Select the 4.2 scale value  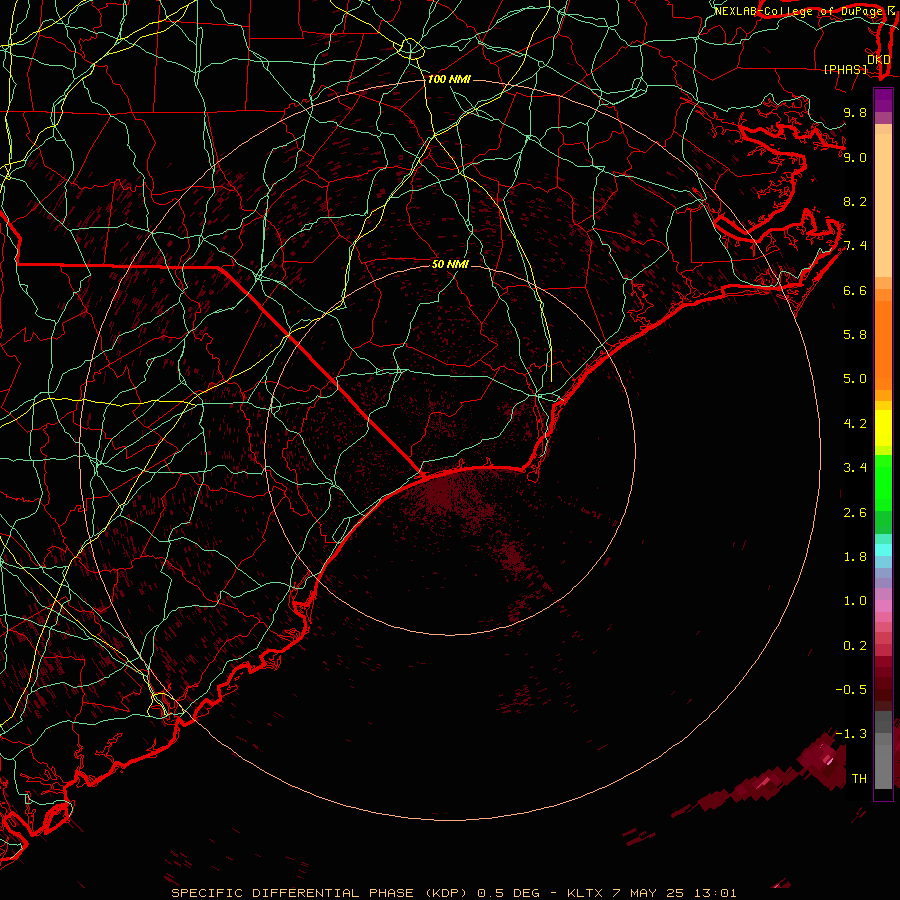[x=855, y=424]
